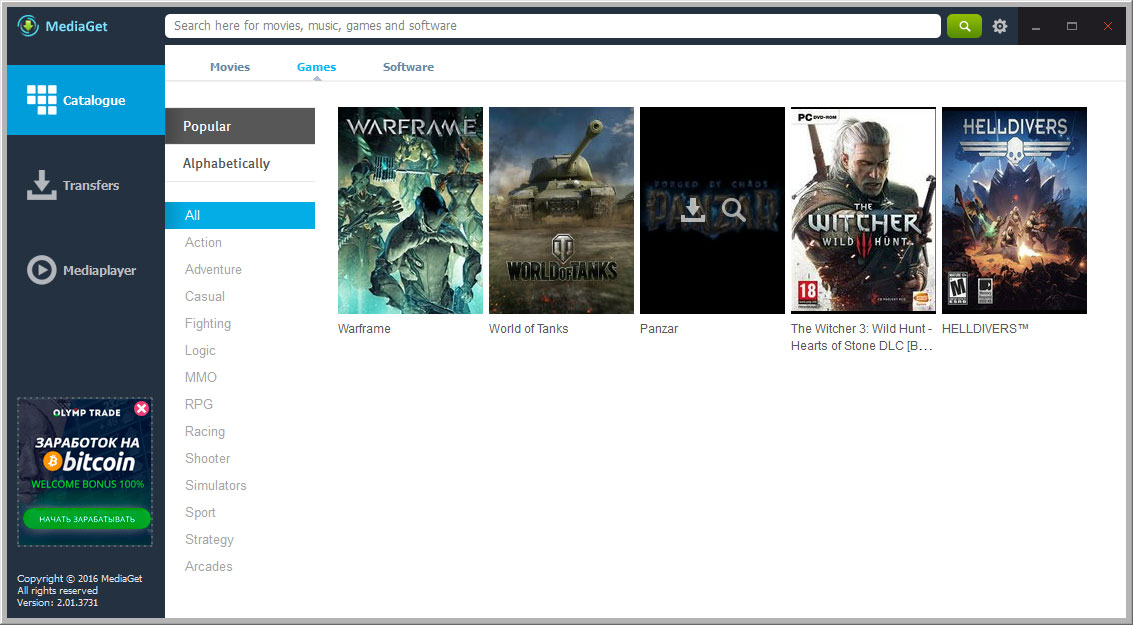The image size is (1133, 625).
Task: Click the search input field
Action: pos(553,26)
